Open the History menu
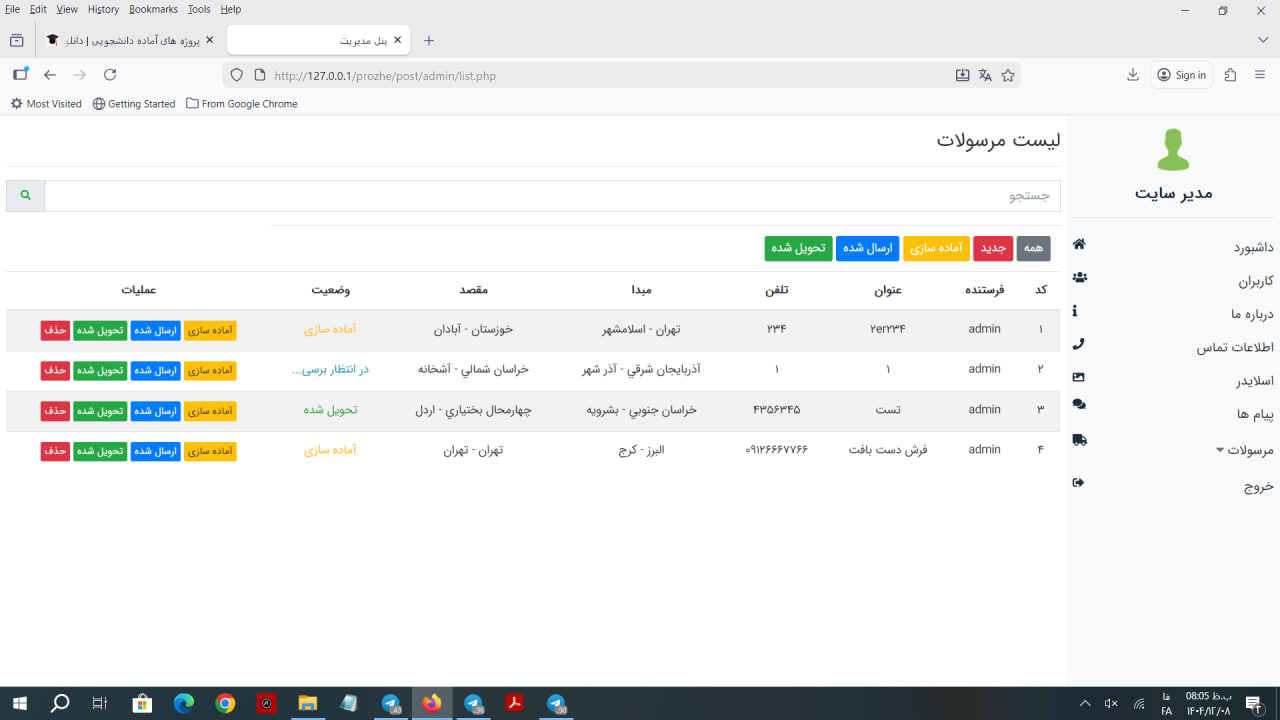The image size is (1280, 720). coord(103,9)
